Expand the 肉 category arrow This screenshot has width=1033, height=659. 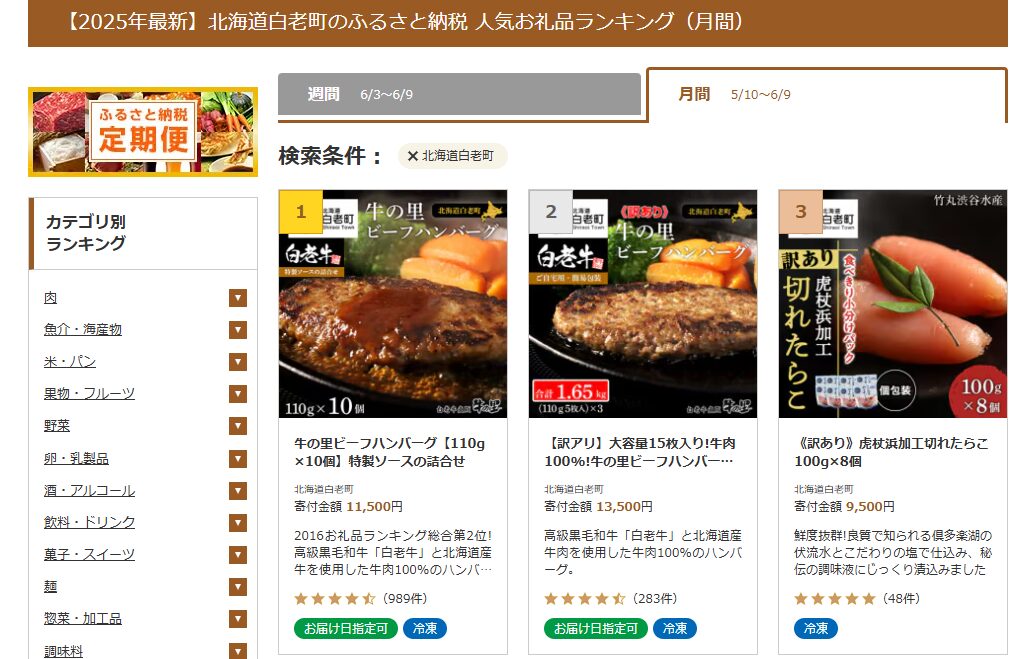tap(238, 298)
